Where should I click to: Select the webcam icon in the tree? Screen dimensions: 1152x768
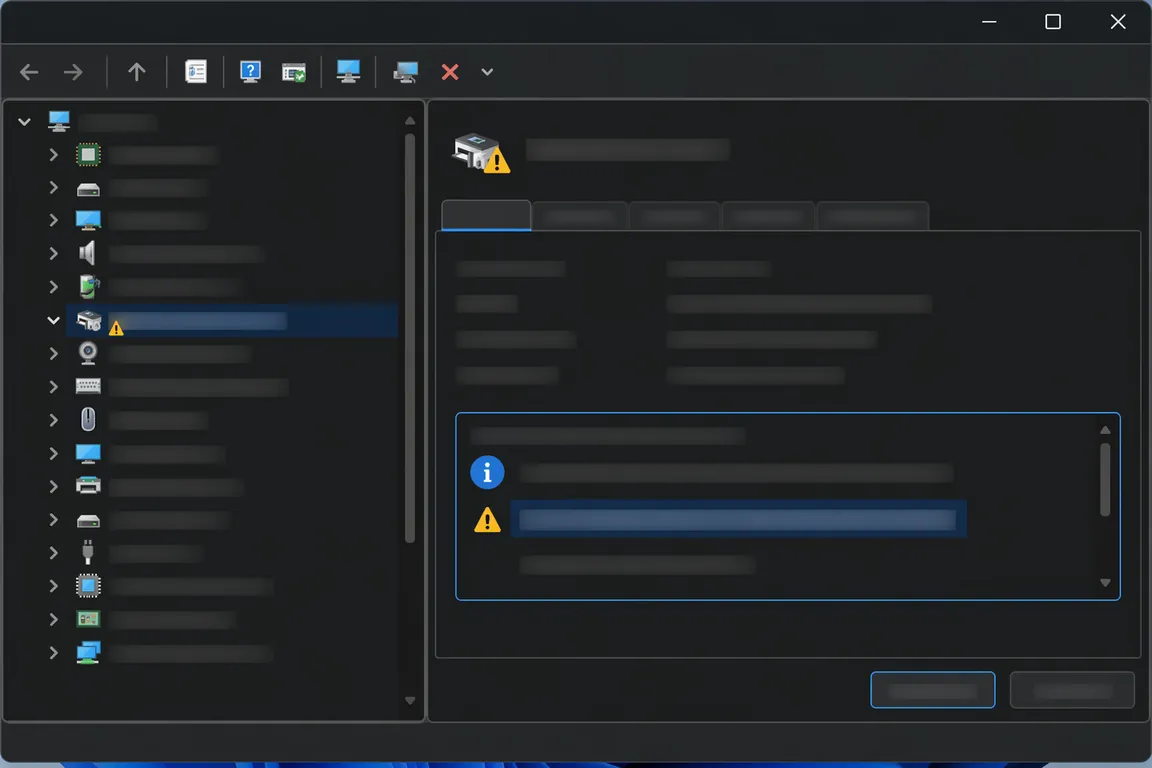pyautogui.click(x=88, y=353)
